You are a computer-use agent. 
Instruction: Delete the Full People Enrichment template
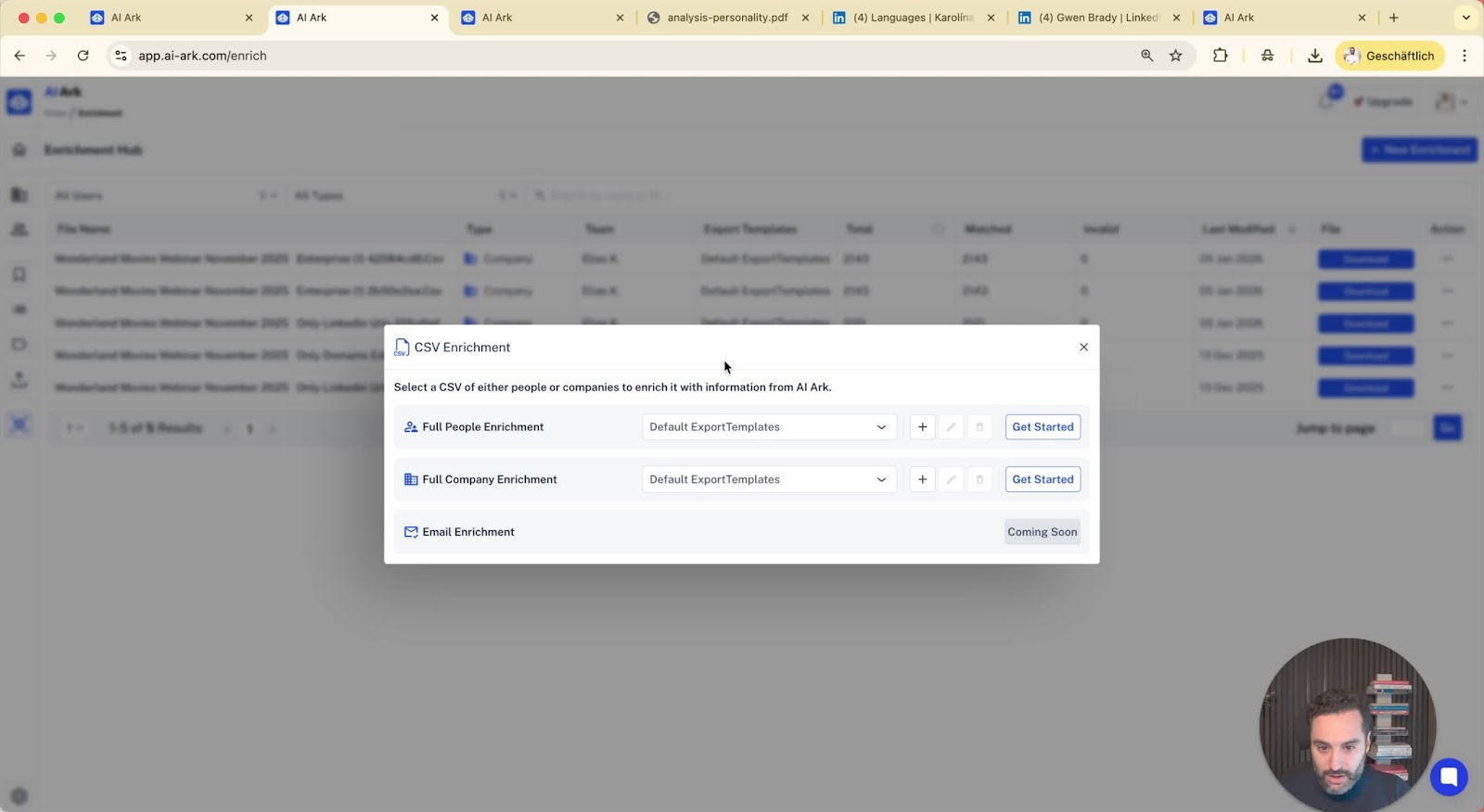coord(979,427)
